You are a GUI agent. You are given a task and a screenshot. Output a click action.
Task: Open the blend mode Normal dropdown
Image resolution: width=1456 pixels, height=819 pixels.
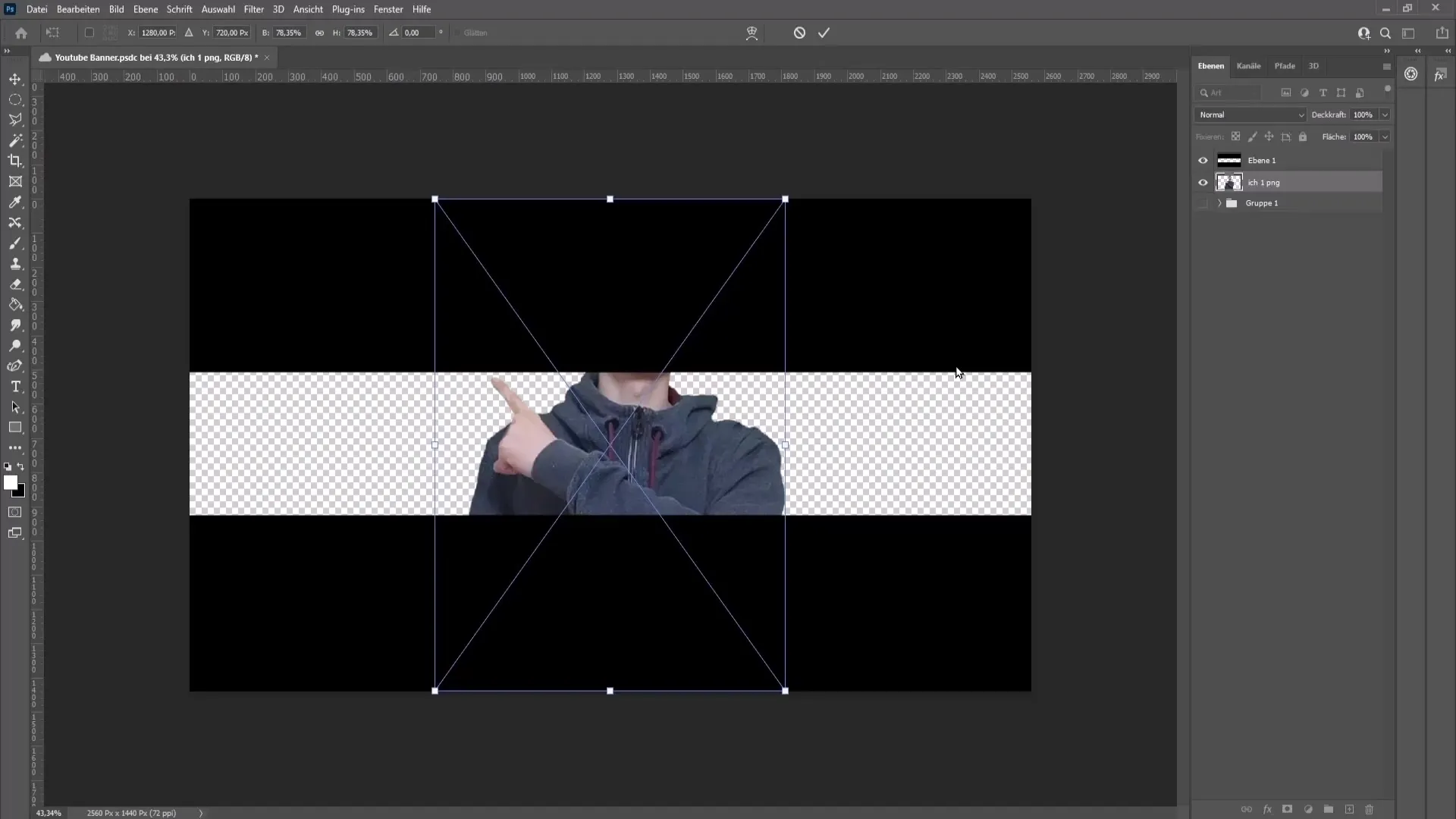[x=1250, y=115]
